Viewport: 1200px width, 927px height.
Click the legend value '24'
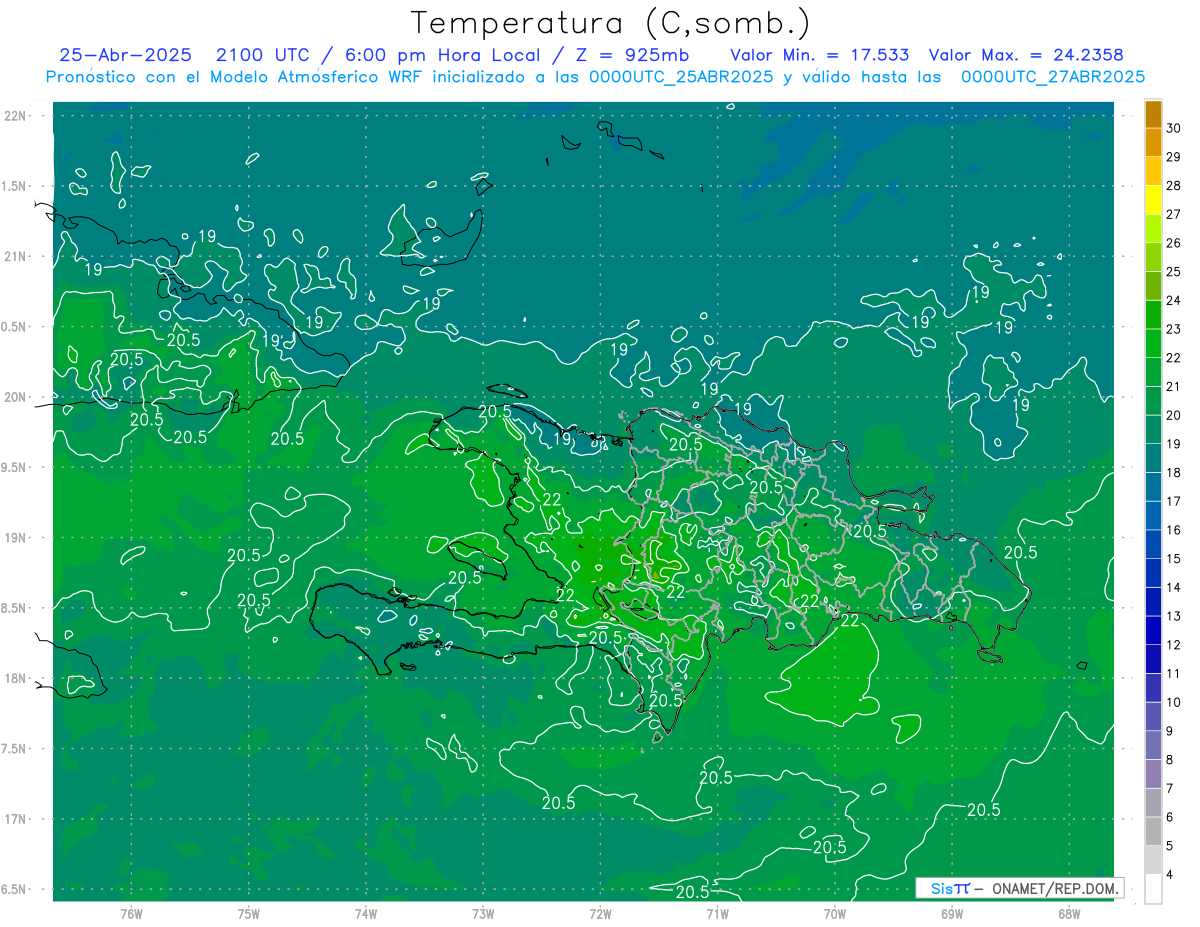pyautogui.click(x=1174, y=300)
